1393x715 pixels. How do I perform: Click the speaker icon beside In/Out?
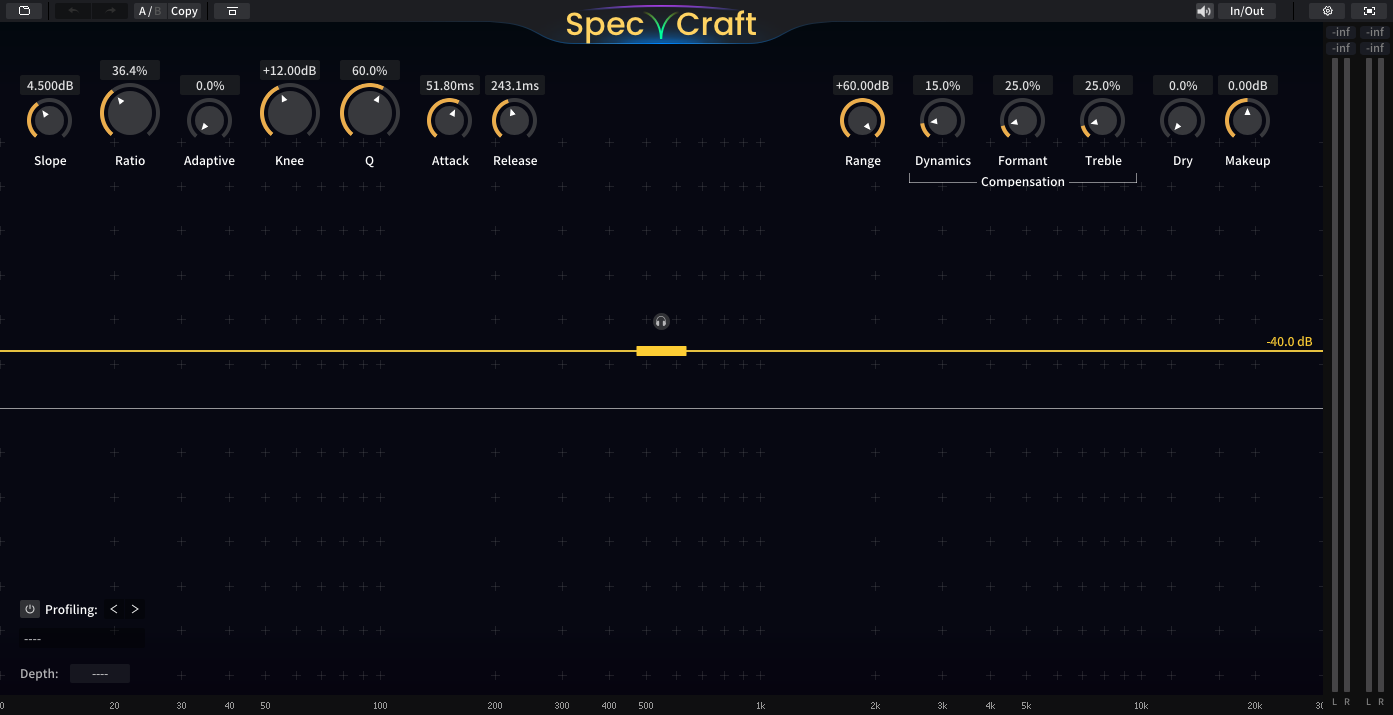[1204, 11]
